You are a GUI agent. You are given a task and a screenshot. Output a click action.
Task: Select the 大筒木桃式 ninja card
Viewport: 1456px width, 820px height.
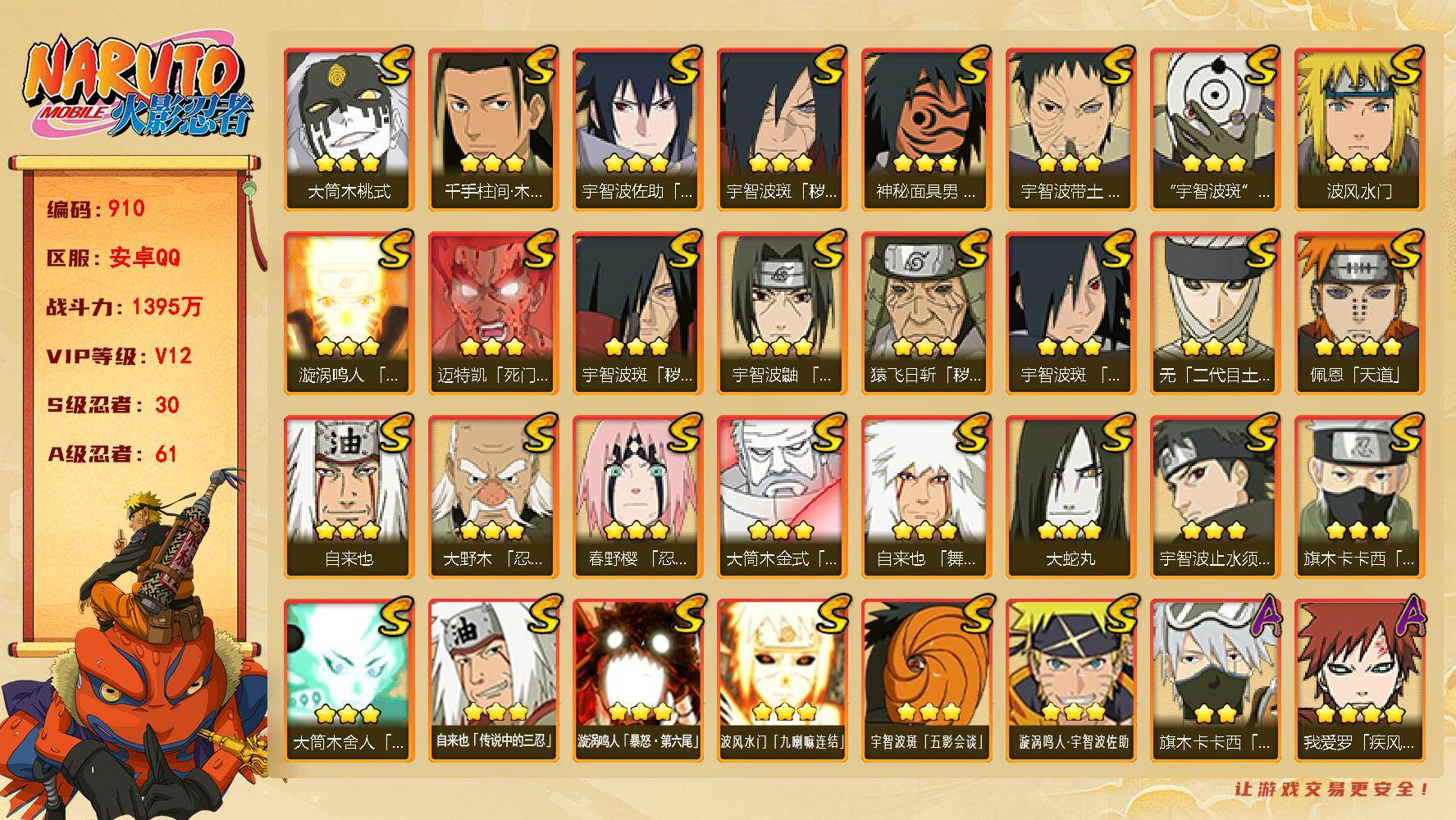click(349, 130)
